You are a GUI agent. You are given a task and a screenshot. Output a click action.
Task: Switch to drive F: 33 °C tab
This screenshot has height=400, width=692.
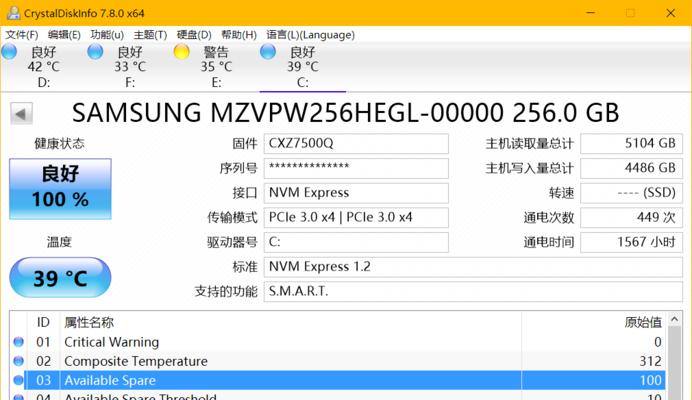tap(130, 67)
